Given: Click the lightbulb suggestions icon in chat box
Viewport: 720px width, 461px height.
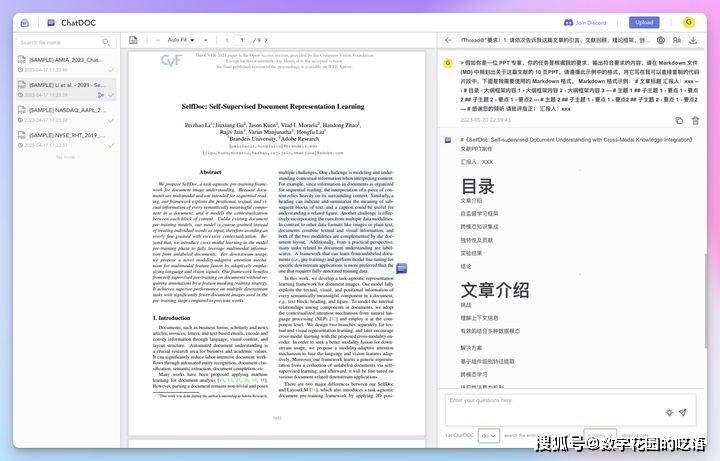Looking at the screenshot, I should (x=669, y=412).
